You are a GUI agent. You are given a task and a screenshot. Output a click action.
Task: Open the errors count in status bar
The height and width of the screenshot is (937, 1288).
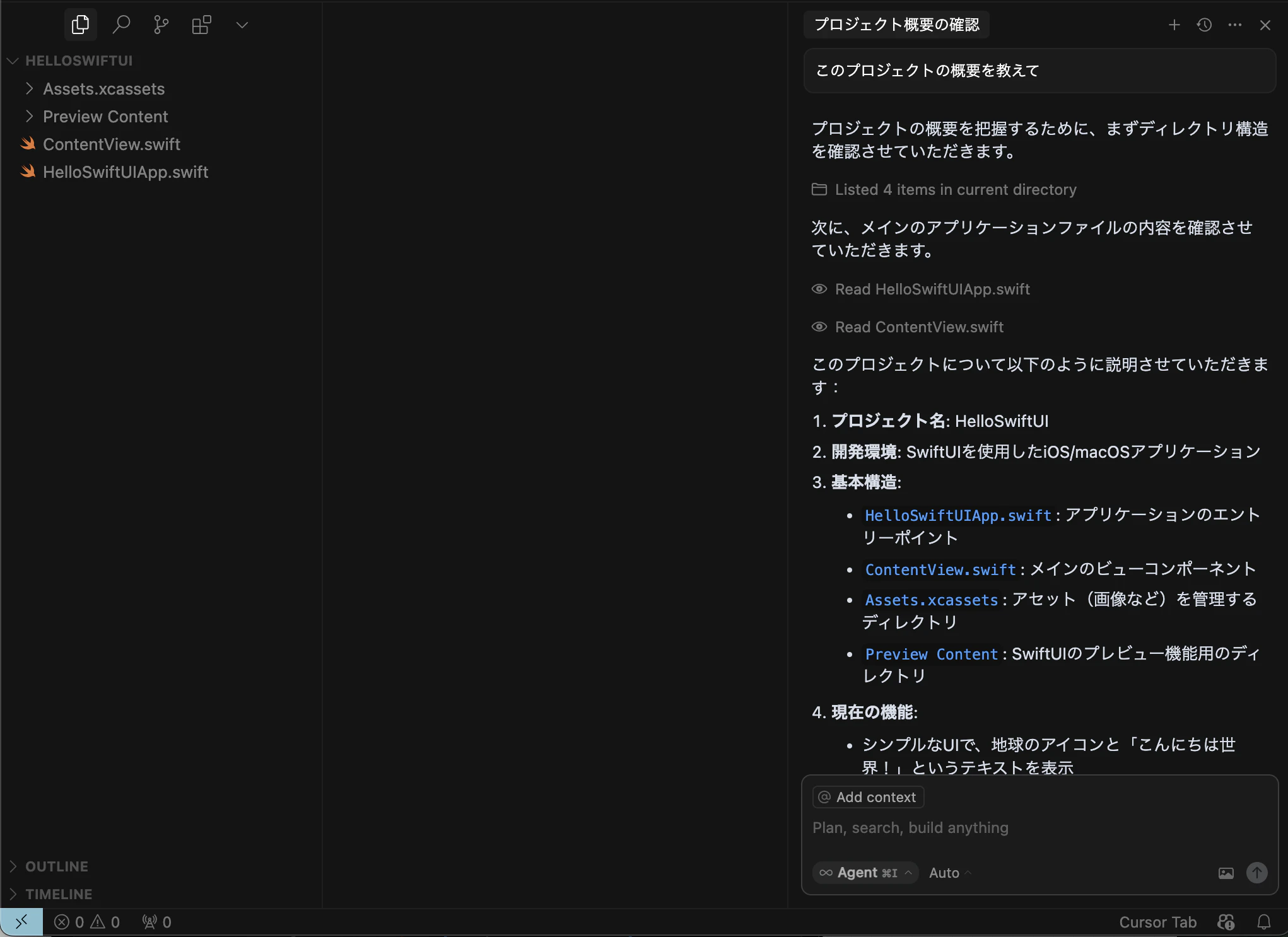[69, 922]
